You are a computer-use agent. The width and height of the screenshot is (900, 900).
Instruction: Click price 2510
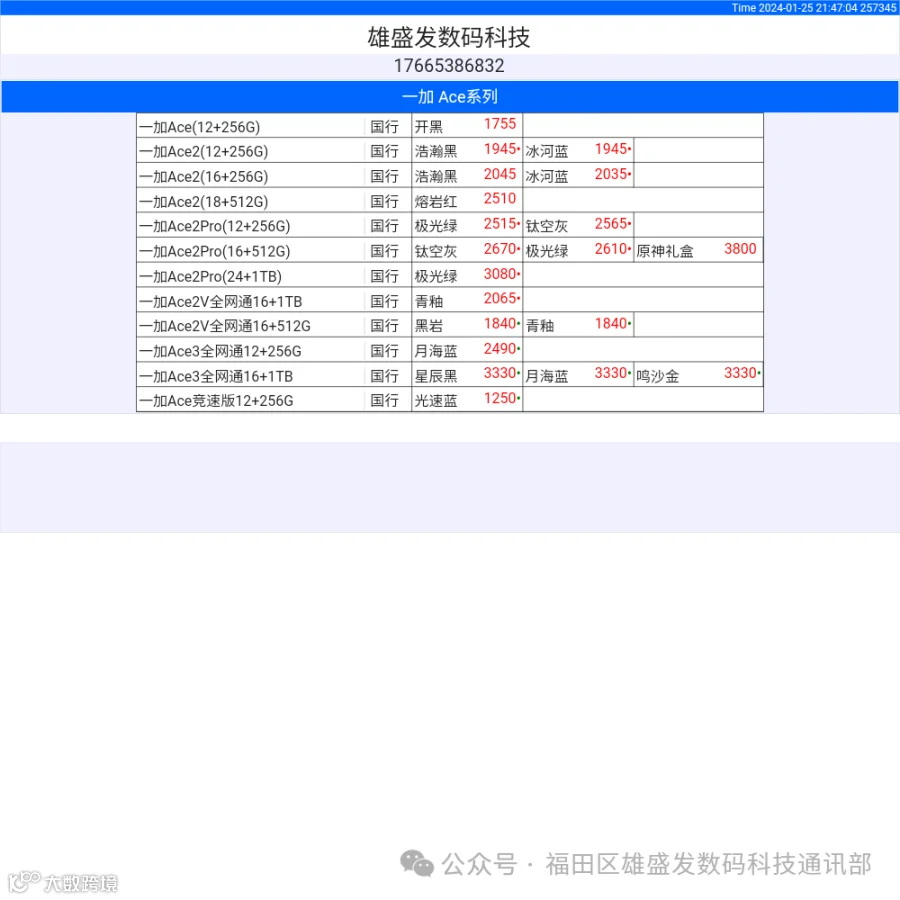(x=500, y=199)
